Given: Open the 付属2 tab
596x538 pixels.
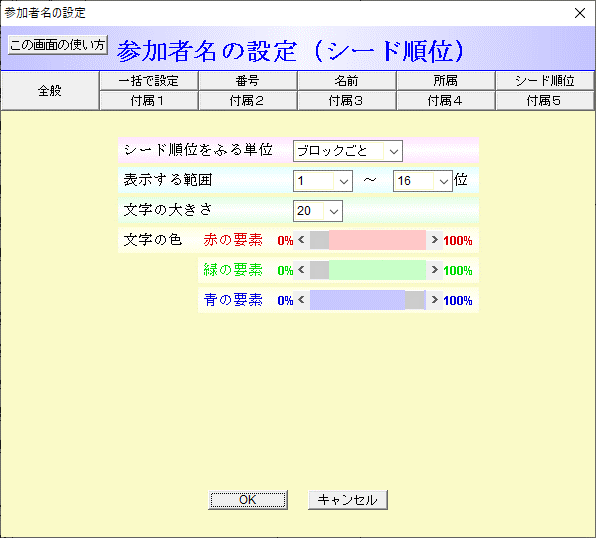Looking at the screenshot, I should (247, 101).
